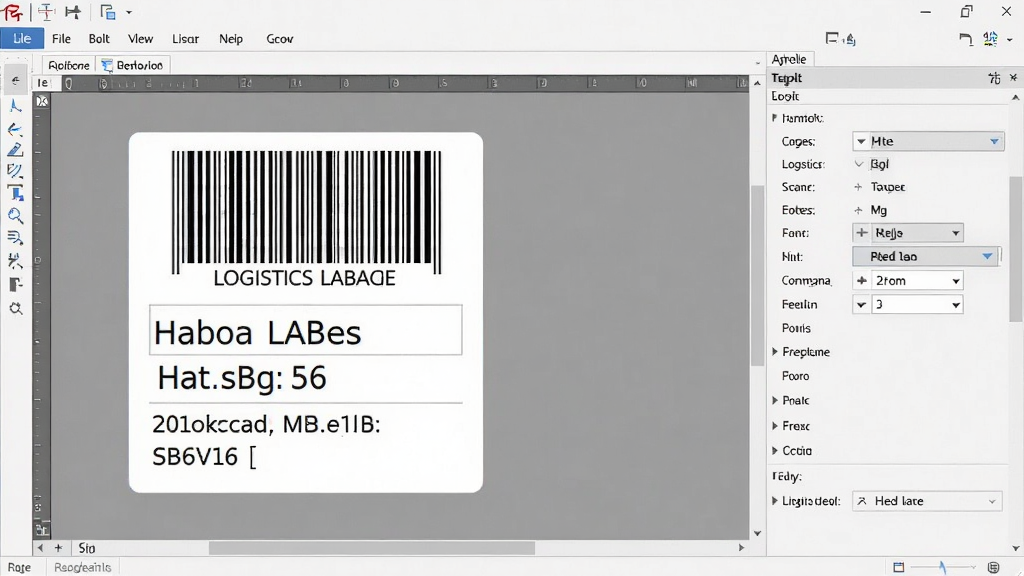Screen dimensions: 1024x576
Task: Click the dark connector icon beside the crosshair
Action: (x=73, y=12)
